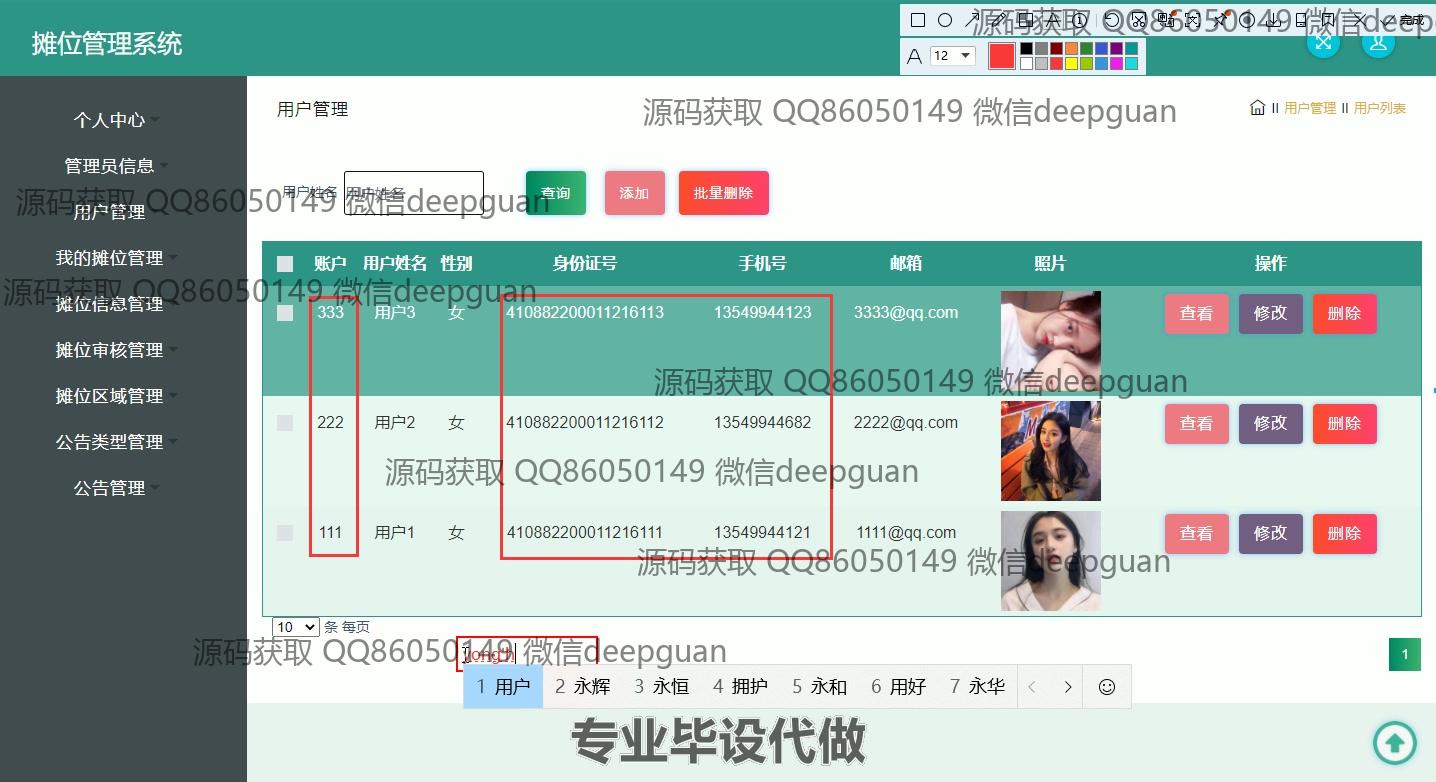Click the 批量删除 button
The height and width of the screenshot is (782, 1436).
point(723,193)
